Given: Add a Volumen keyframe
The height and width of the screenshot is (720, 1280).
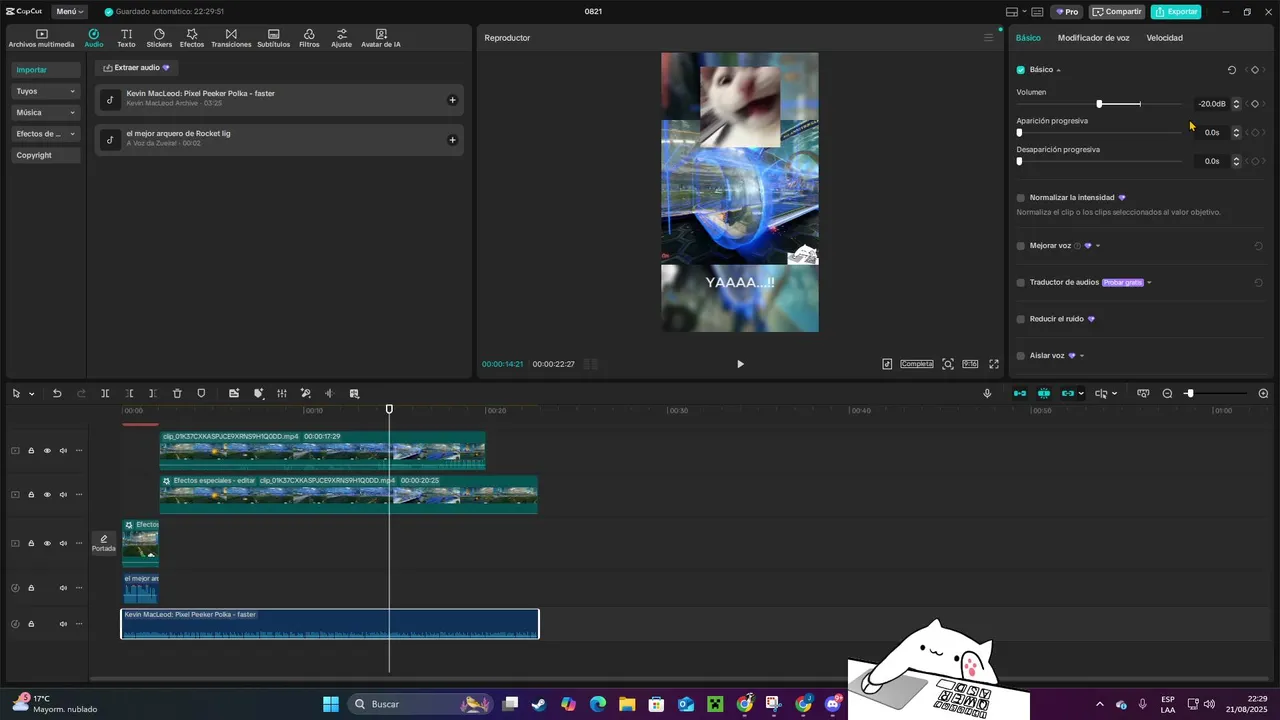Looking at the screenshot, I should (x=1255, y=104).
